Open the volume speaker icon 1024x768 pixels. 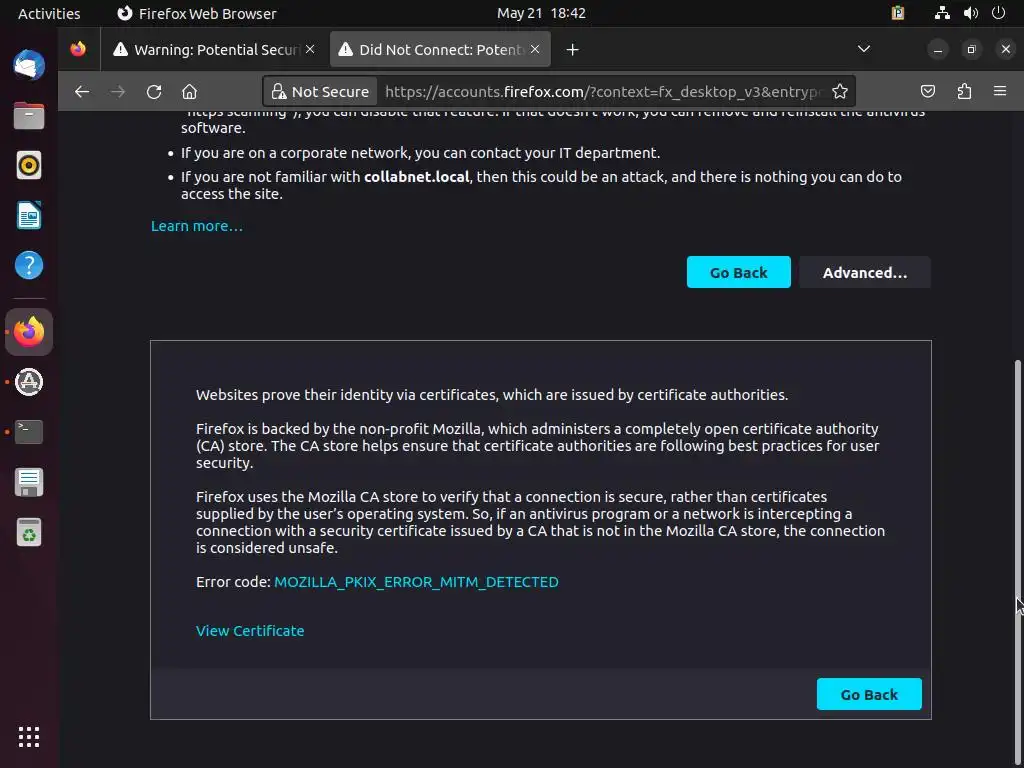970,13
